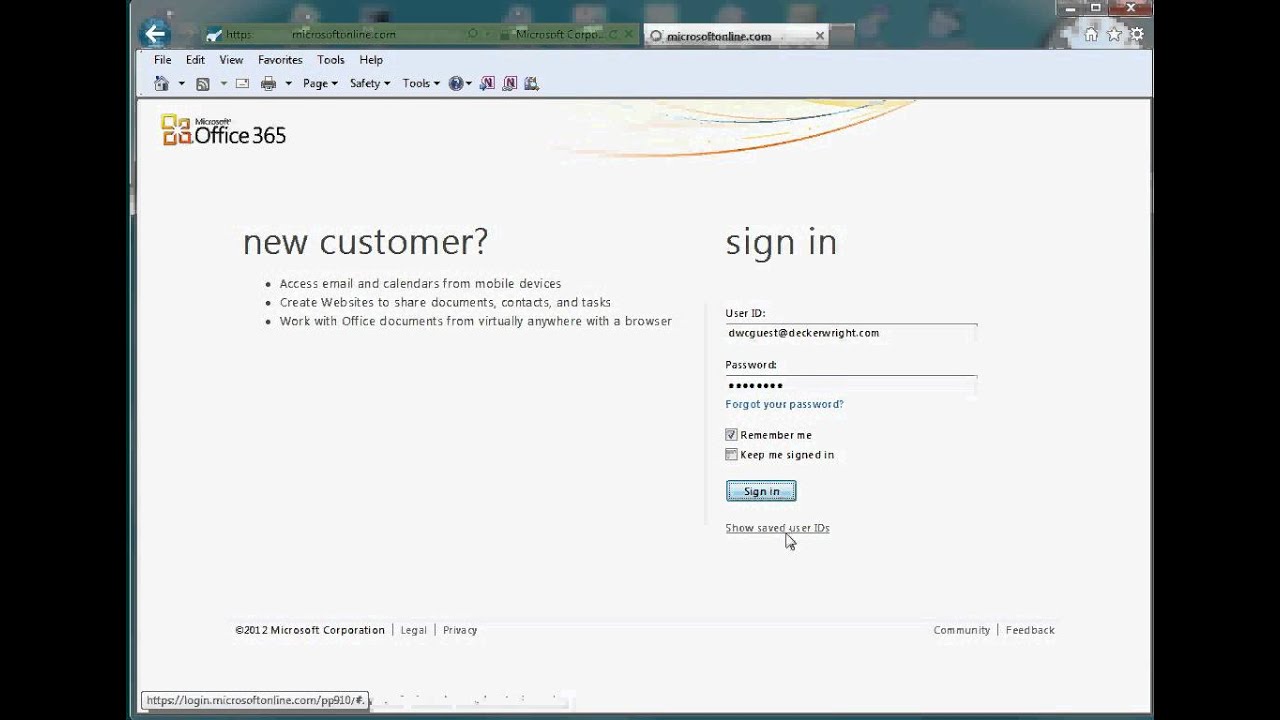Click the first OneNote Send to OneNote icon
1280x720 pixels.
[487, 84]
